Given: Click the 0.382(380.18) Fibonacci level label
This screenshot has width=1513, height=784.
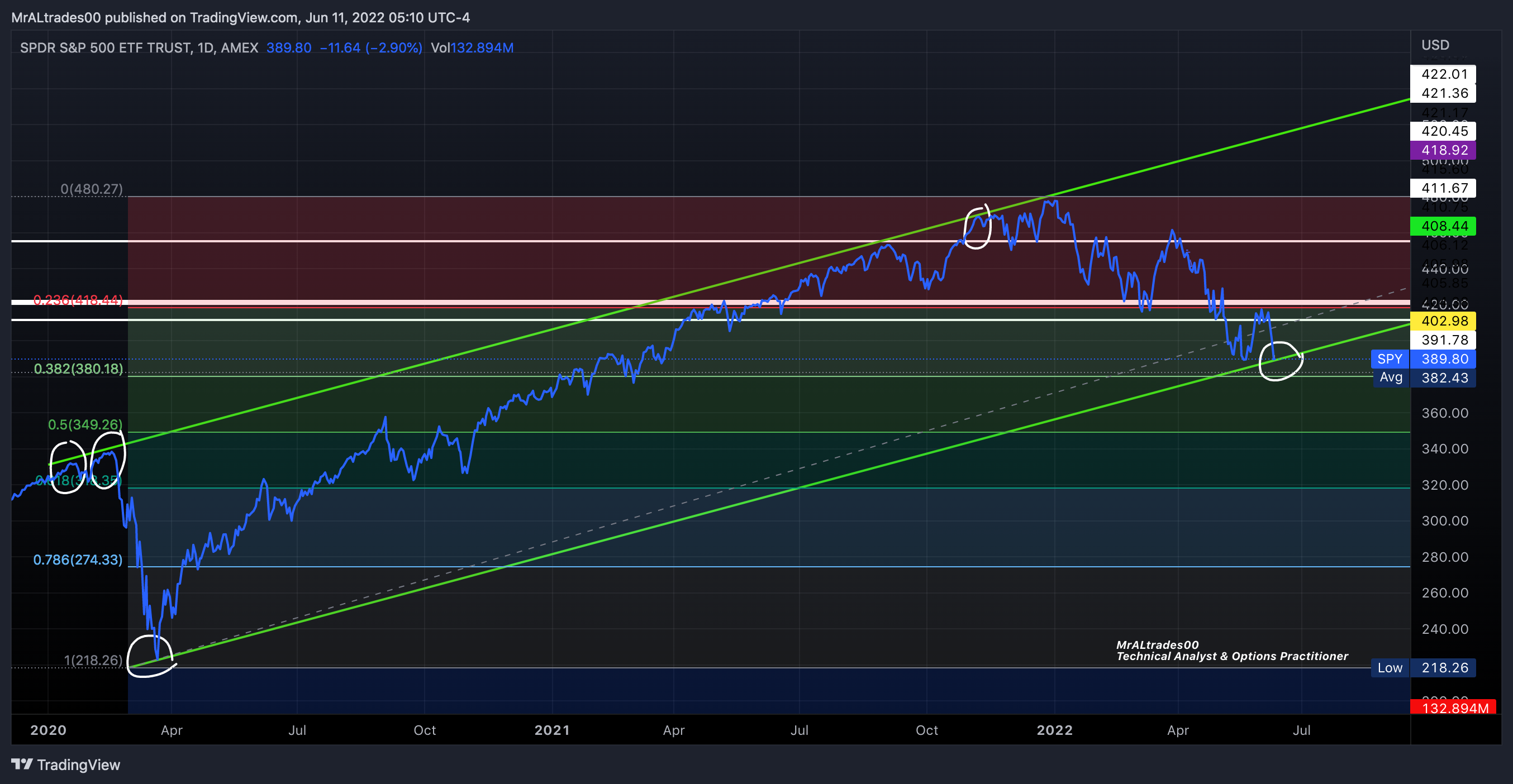Looking at the screenshot, I should [x=78, y=369].
